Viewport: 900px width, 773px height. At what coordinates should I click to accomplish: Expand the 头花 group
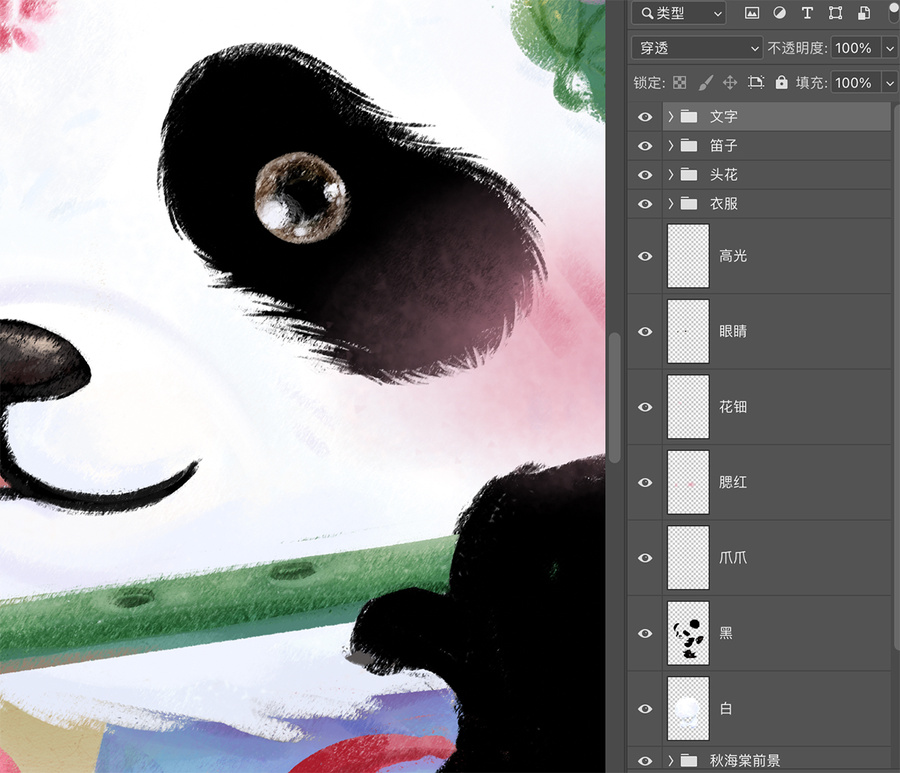670,174
